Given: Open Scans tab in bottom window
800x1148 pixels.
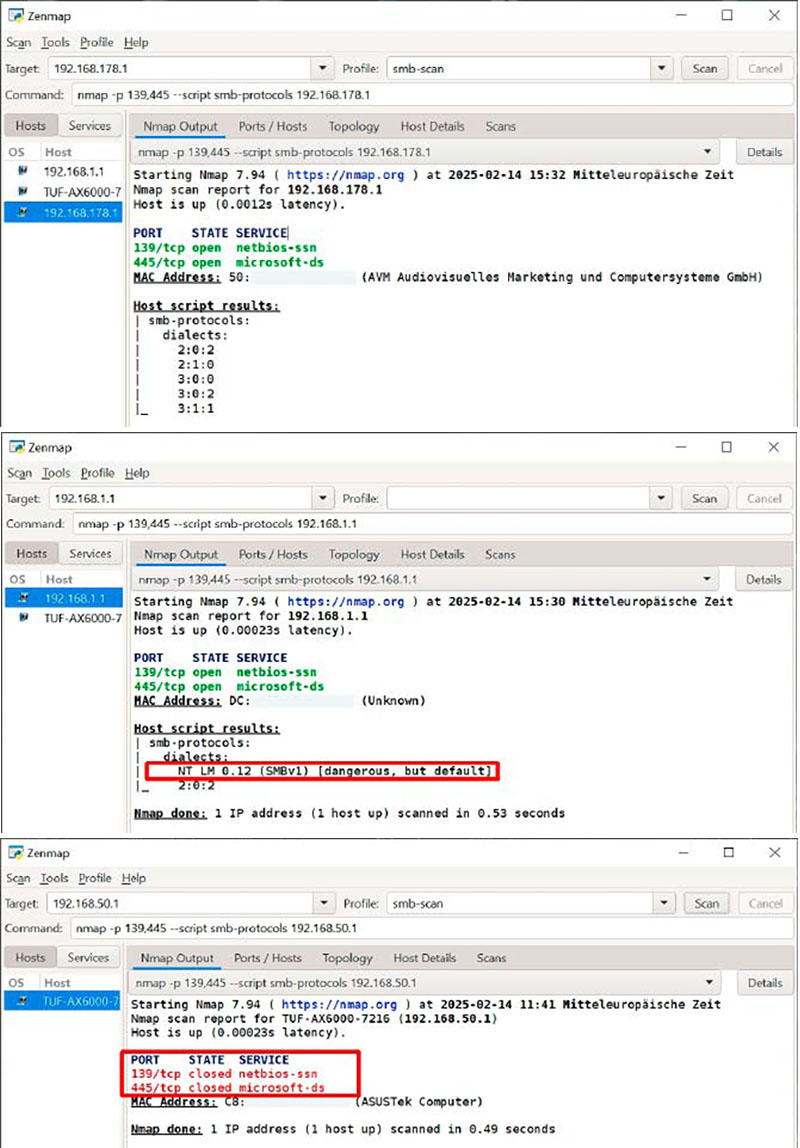Looking at the screenshot, I should tap(491, 958).
